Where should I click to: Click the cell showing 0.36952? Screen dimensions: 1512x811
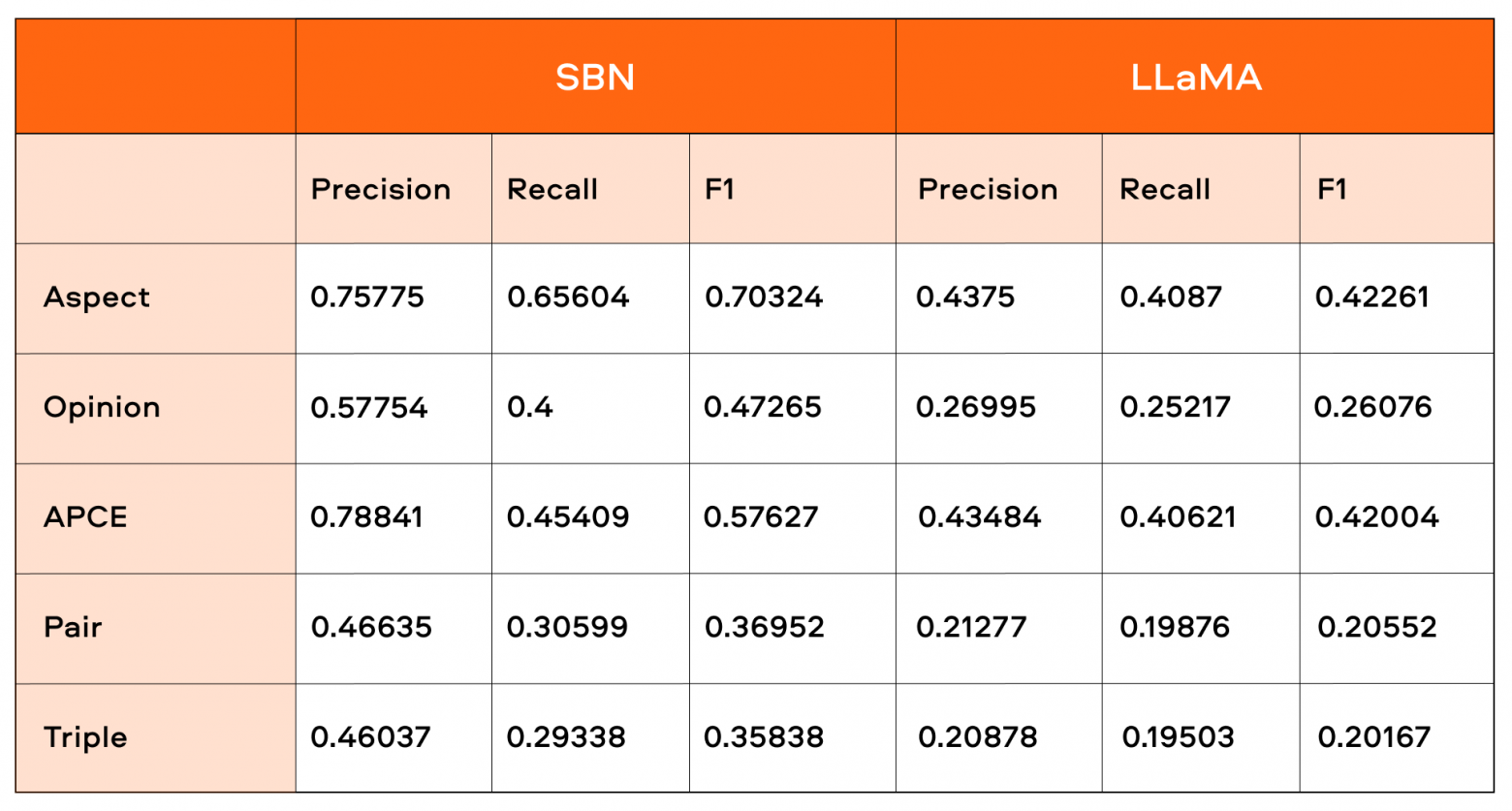pyautogui.click(x=765, y=628)
